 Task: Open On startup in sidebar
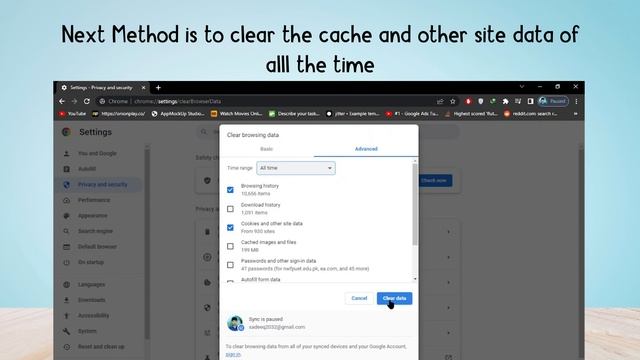click(91, 262)
